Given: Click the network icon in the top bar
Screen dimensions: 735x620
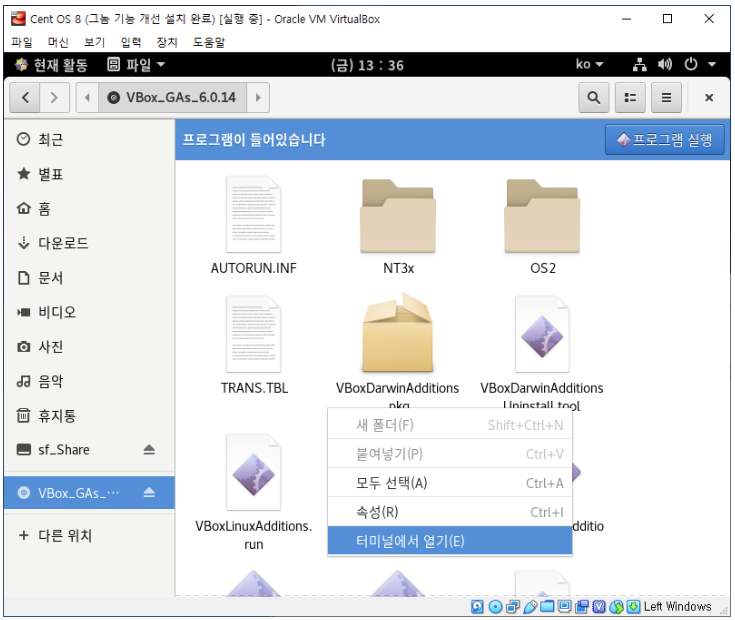Looking at the screenshot, I should (x=639, y=64).
